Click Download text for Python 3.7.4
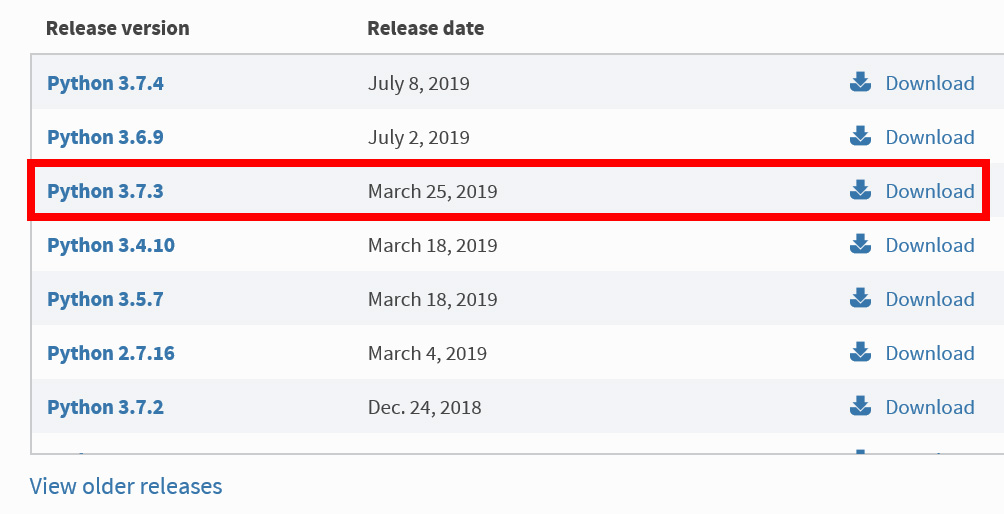Image resolution: width=1004 pixels, height=514 pixels. 930,83
